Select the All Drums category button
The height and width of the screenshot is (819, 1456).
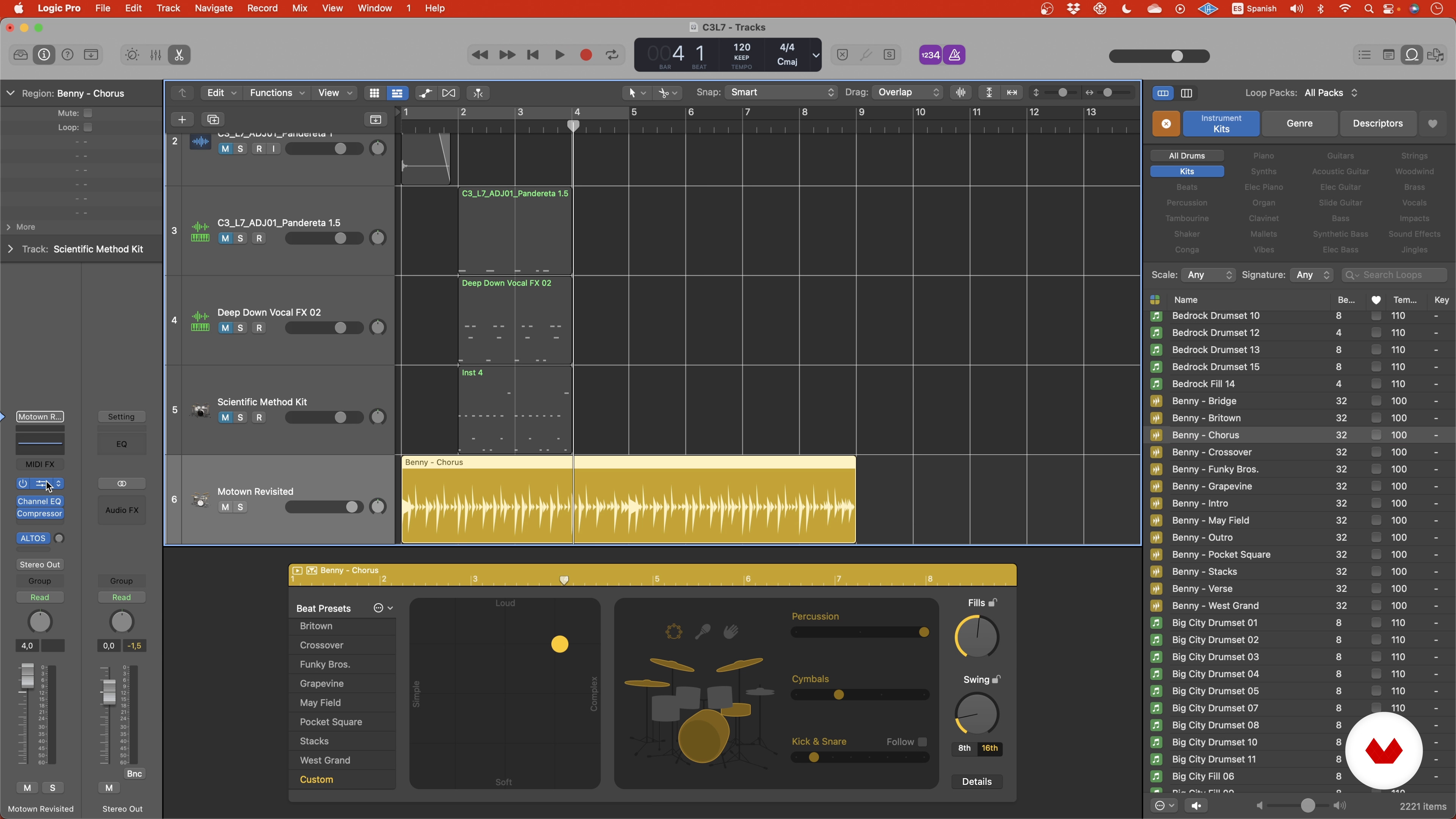coord(1187,155)
